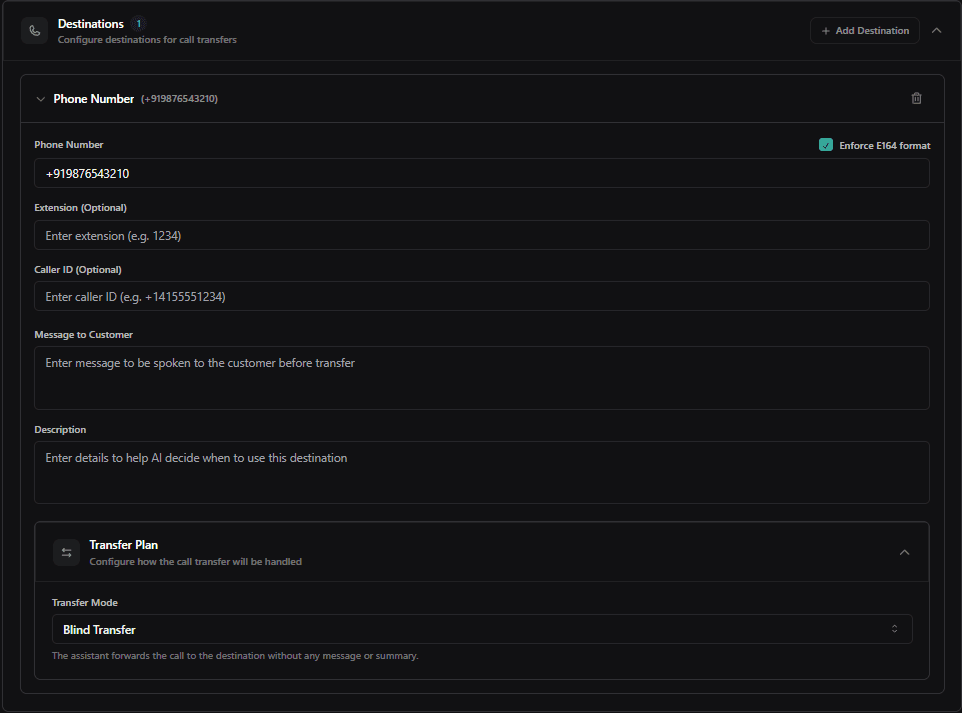
Task: Click the Blind Transfer selection
Action: (97, 628)
